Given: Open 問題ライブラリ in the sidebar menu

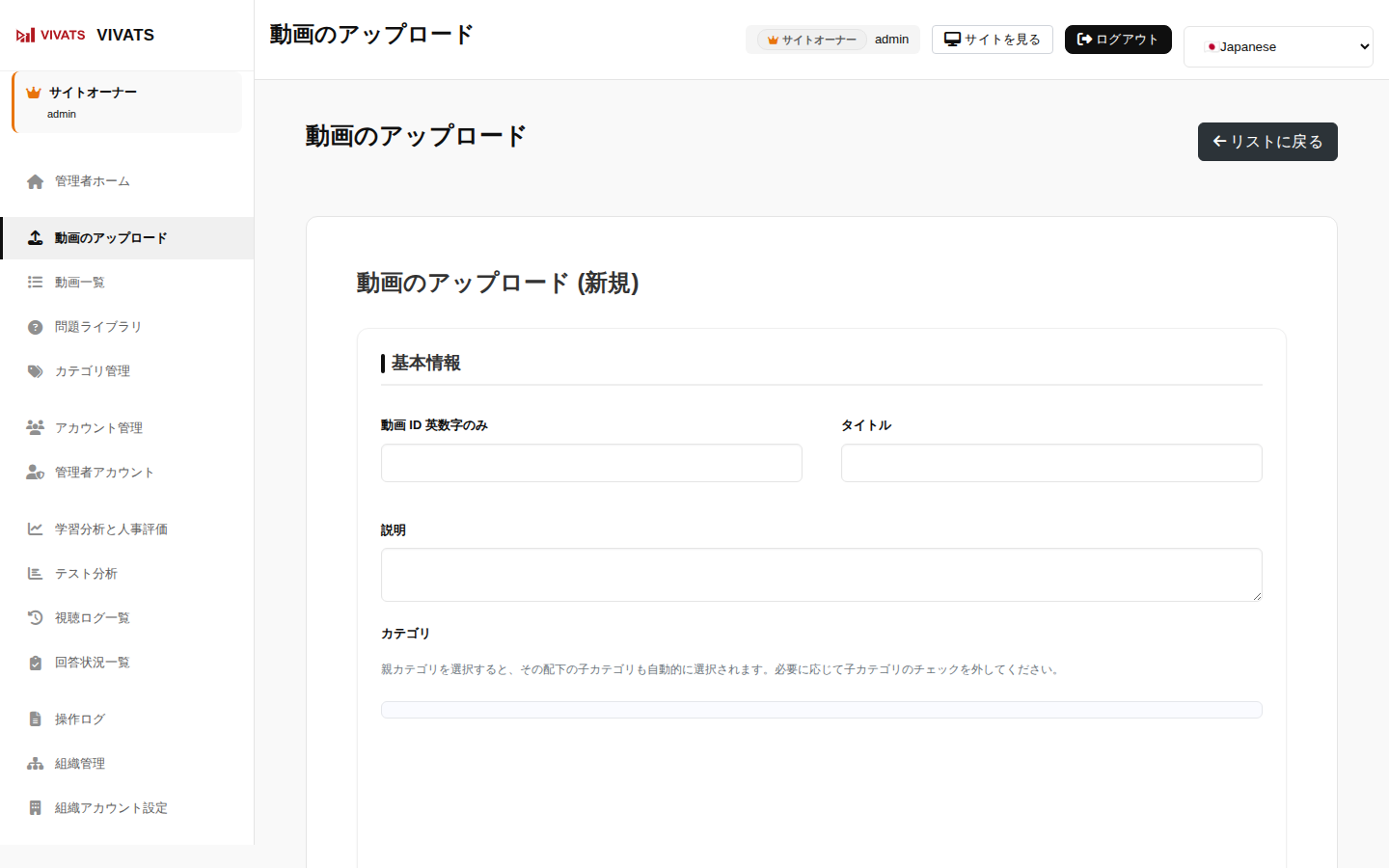Looking at the screenshot, I should coord(127,327).
